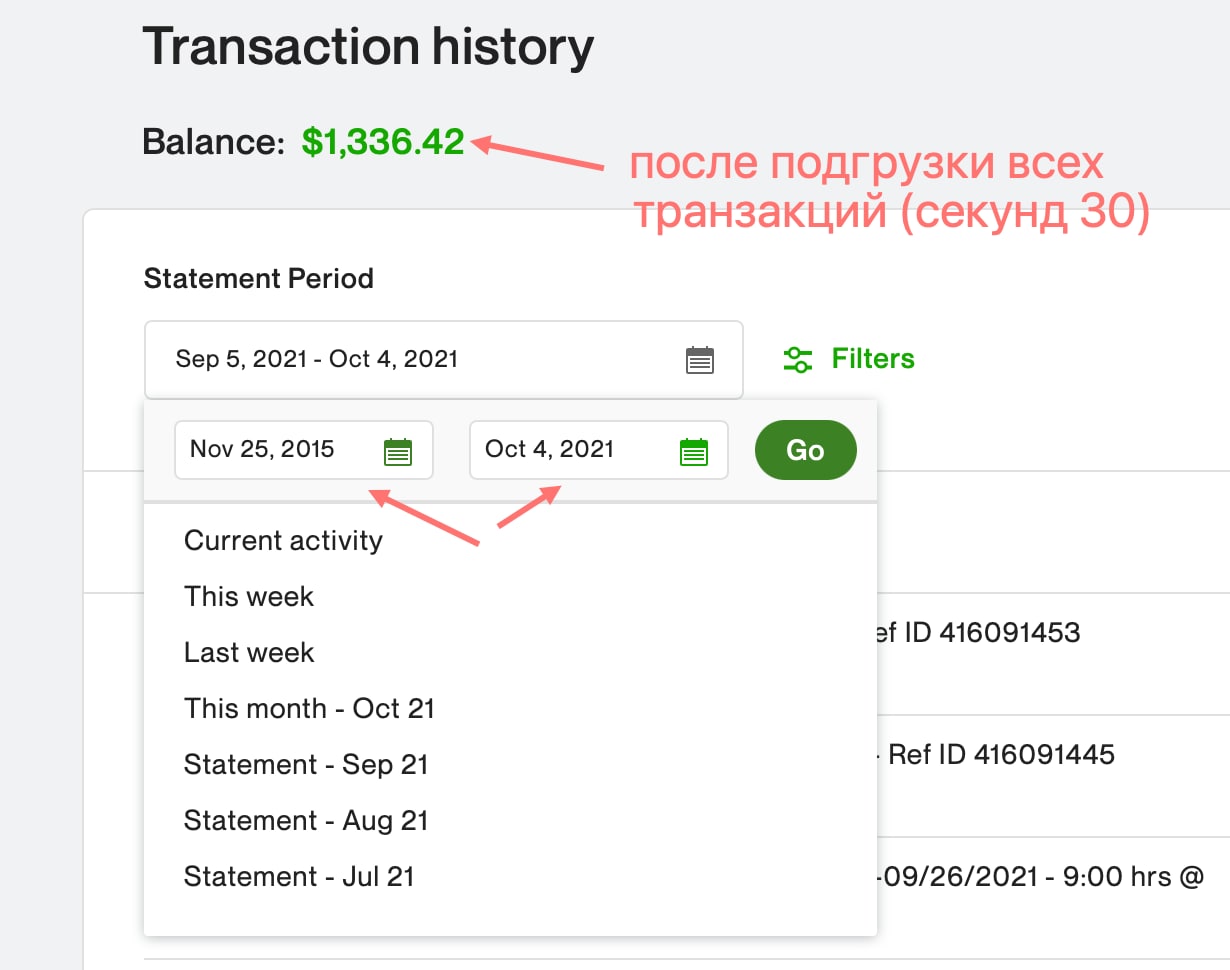The height and width of the screenshot is (970, 1230).
Task: Click the Filters sliders icon
Action: (x=797, y=359)
